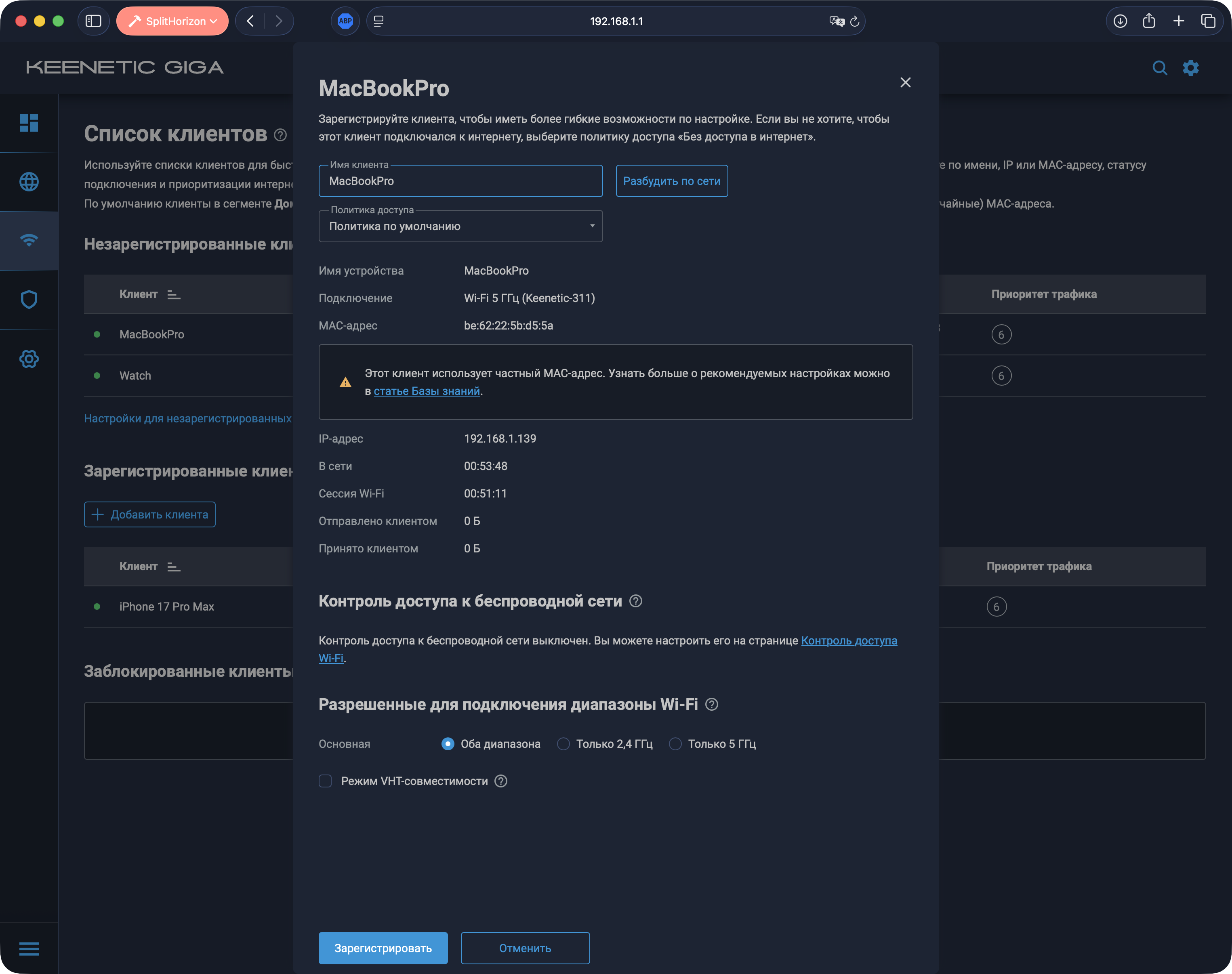Click help icon for Контроль доступа к беспроводной сети
The height and width of the screenshot is (974, 1232).
pos(636,601)
